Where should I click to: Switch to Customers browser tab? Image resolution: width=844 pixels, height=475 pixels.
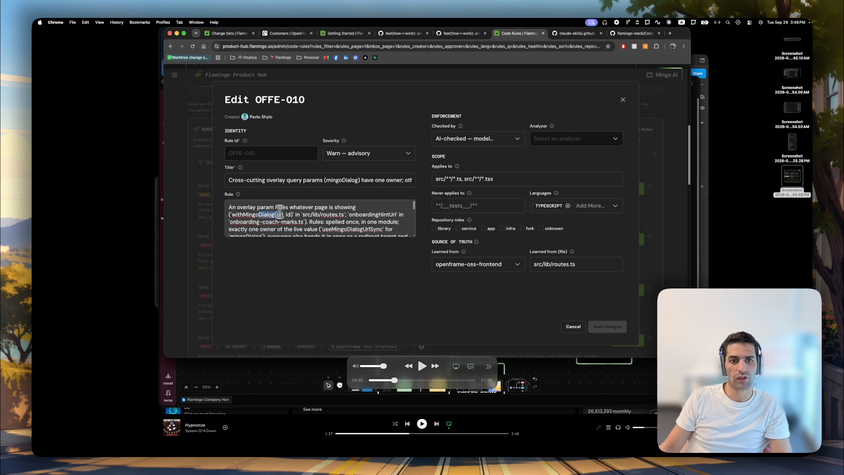(x=287, y=33)
